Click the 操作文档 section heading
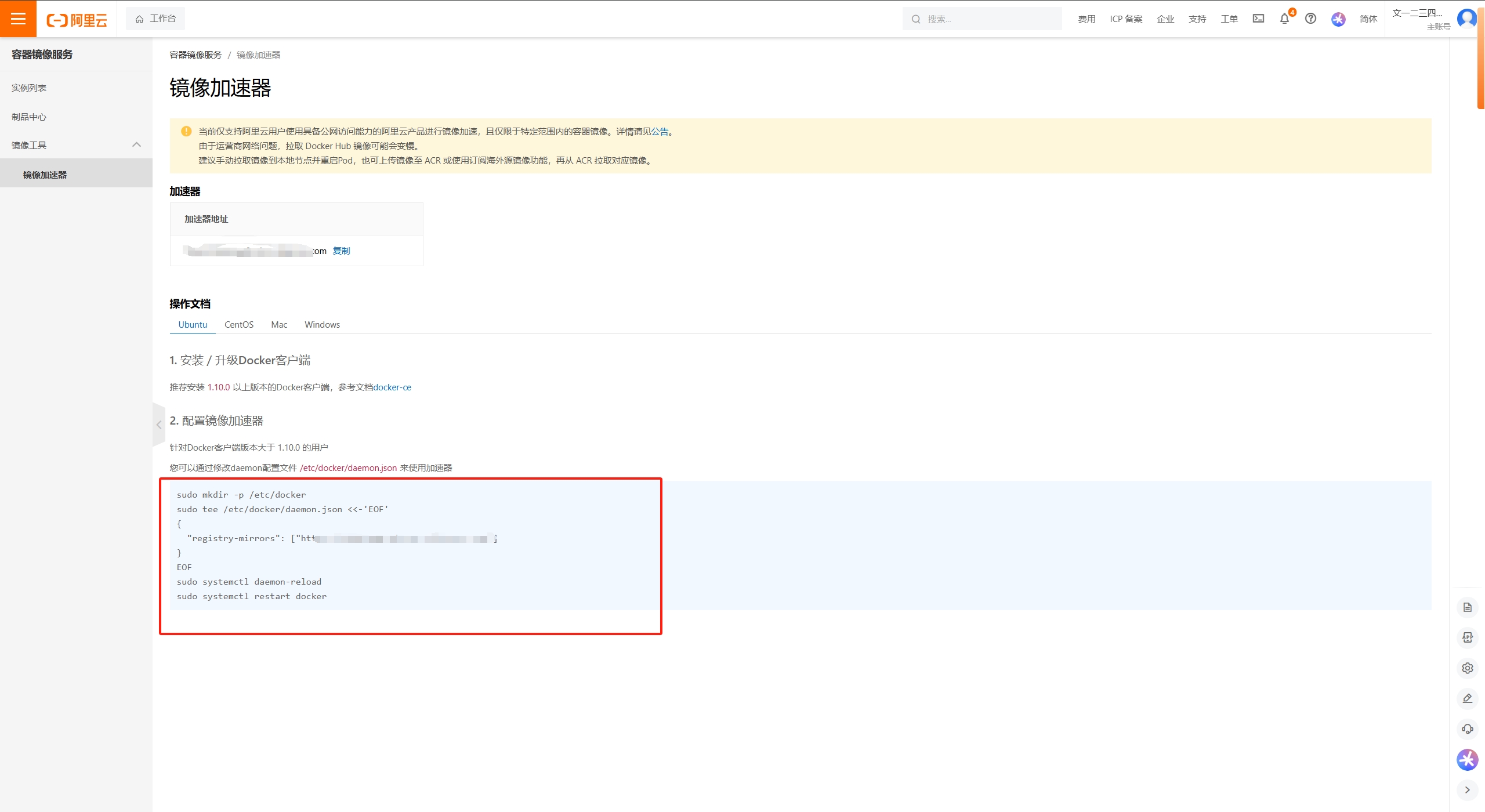 (x=190, y=304)
